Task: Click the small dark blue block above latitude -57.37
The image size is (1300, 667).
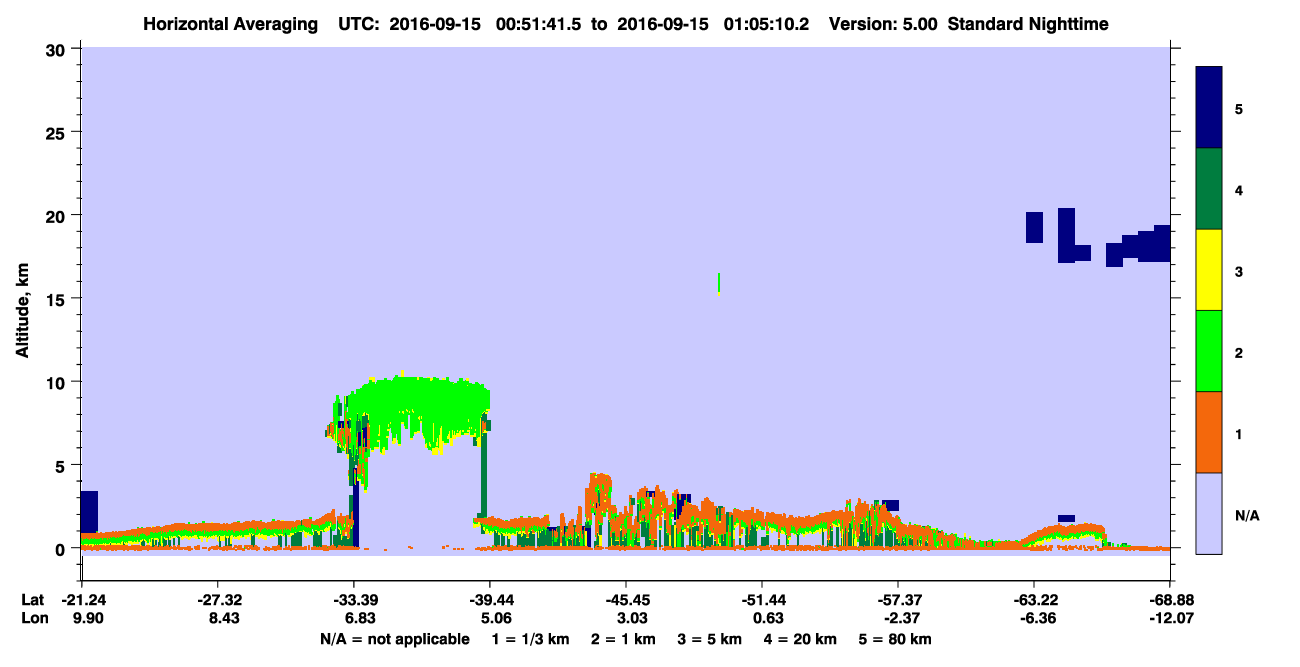Action: 891,505
